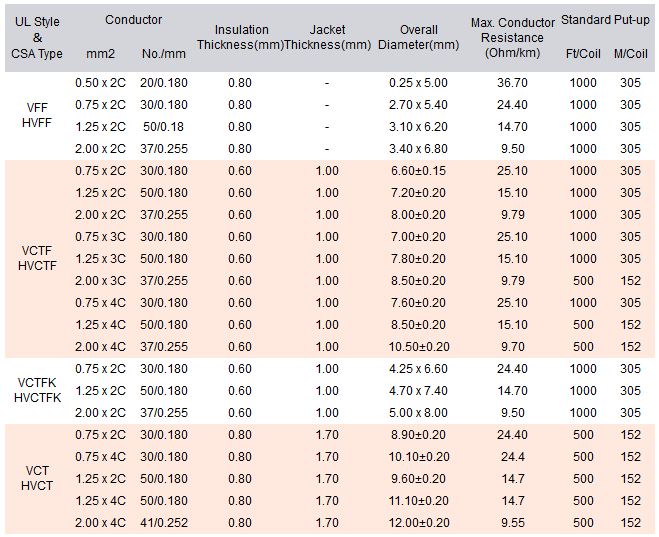Viewport: 659px width, 537px height.
Task: Select the VCT HVCT type cell
Action: pyautogui.click(x=37, y=478)
